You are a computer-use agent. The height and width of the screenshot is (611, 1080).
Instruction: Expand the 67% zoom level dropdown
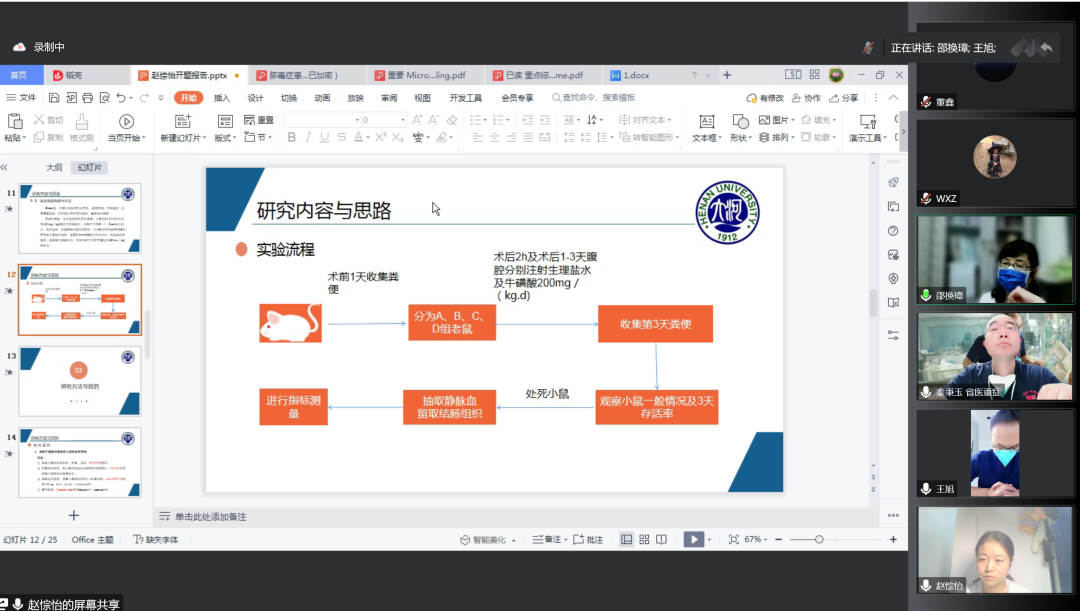coord(759,539)
